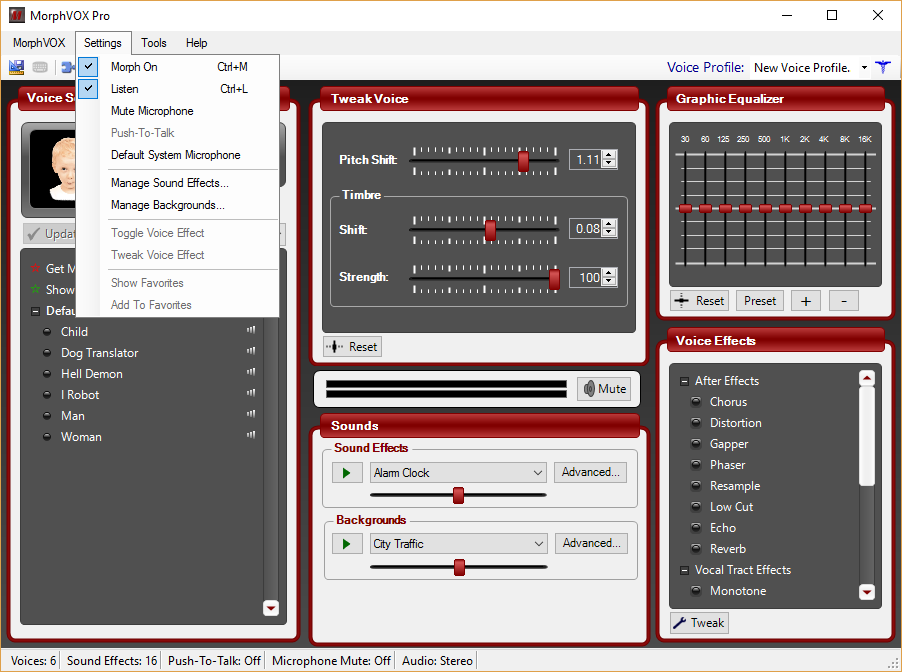Toggle the Distortion effect
This screenshot has width=902, height=672.
[x=696, y=423]
